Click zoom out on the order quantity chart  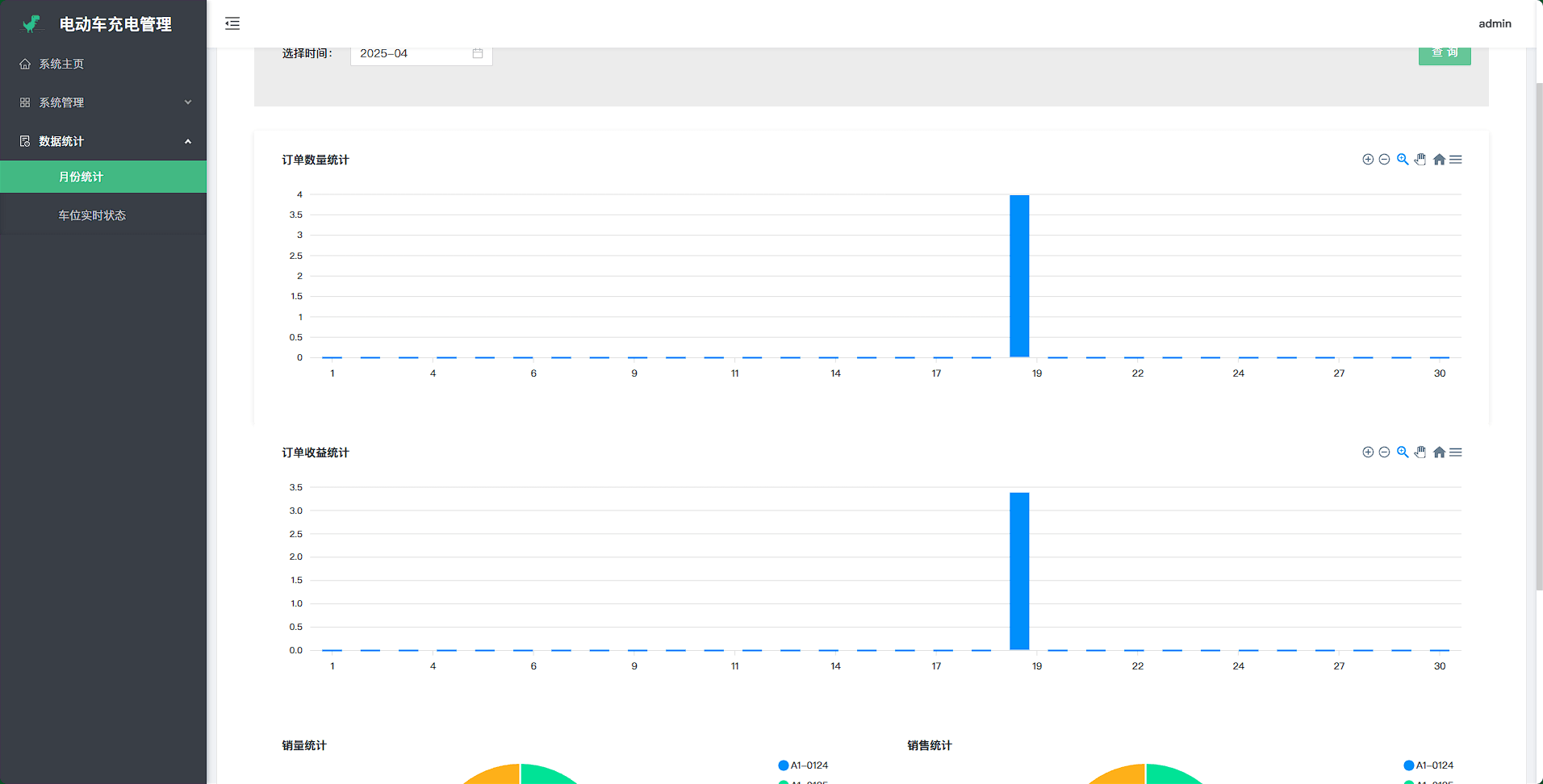1384,160
